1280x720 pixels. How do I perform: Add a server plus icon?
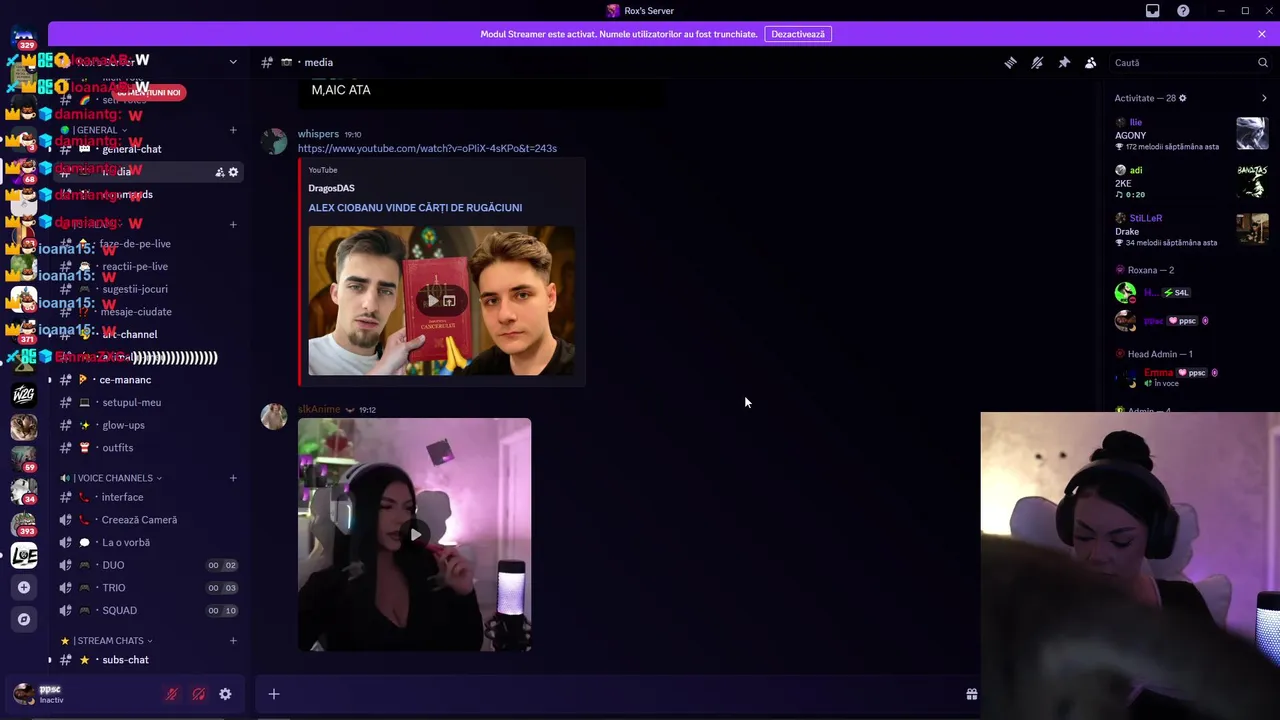click(24, 587)
